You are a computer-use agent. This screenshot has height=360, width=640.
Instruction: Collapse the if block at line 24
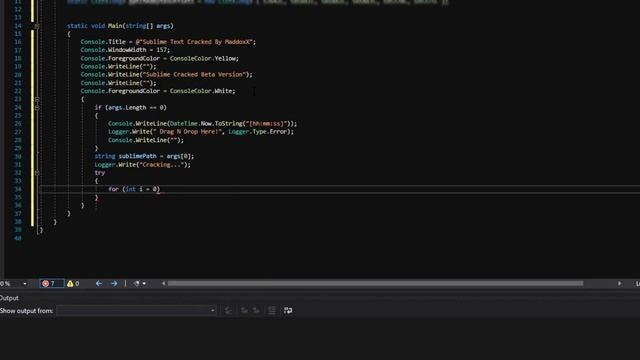(37, 107)
